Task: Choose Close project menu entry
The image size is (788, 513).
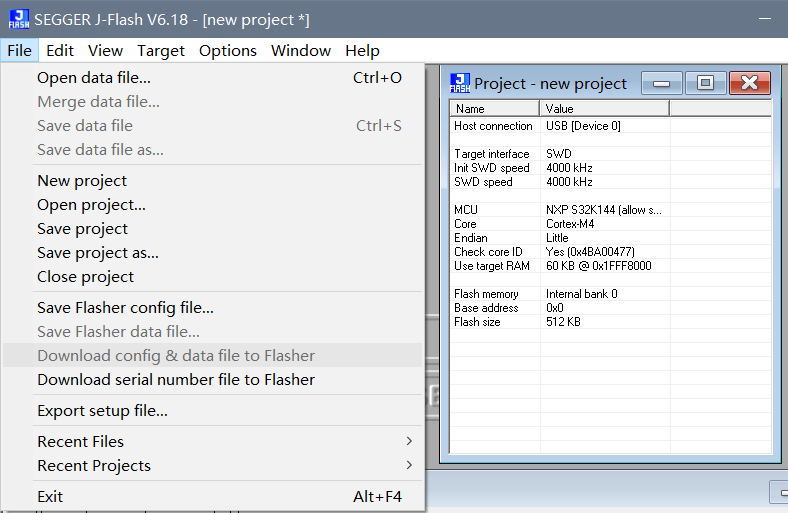Action: point(212,277)
